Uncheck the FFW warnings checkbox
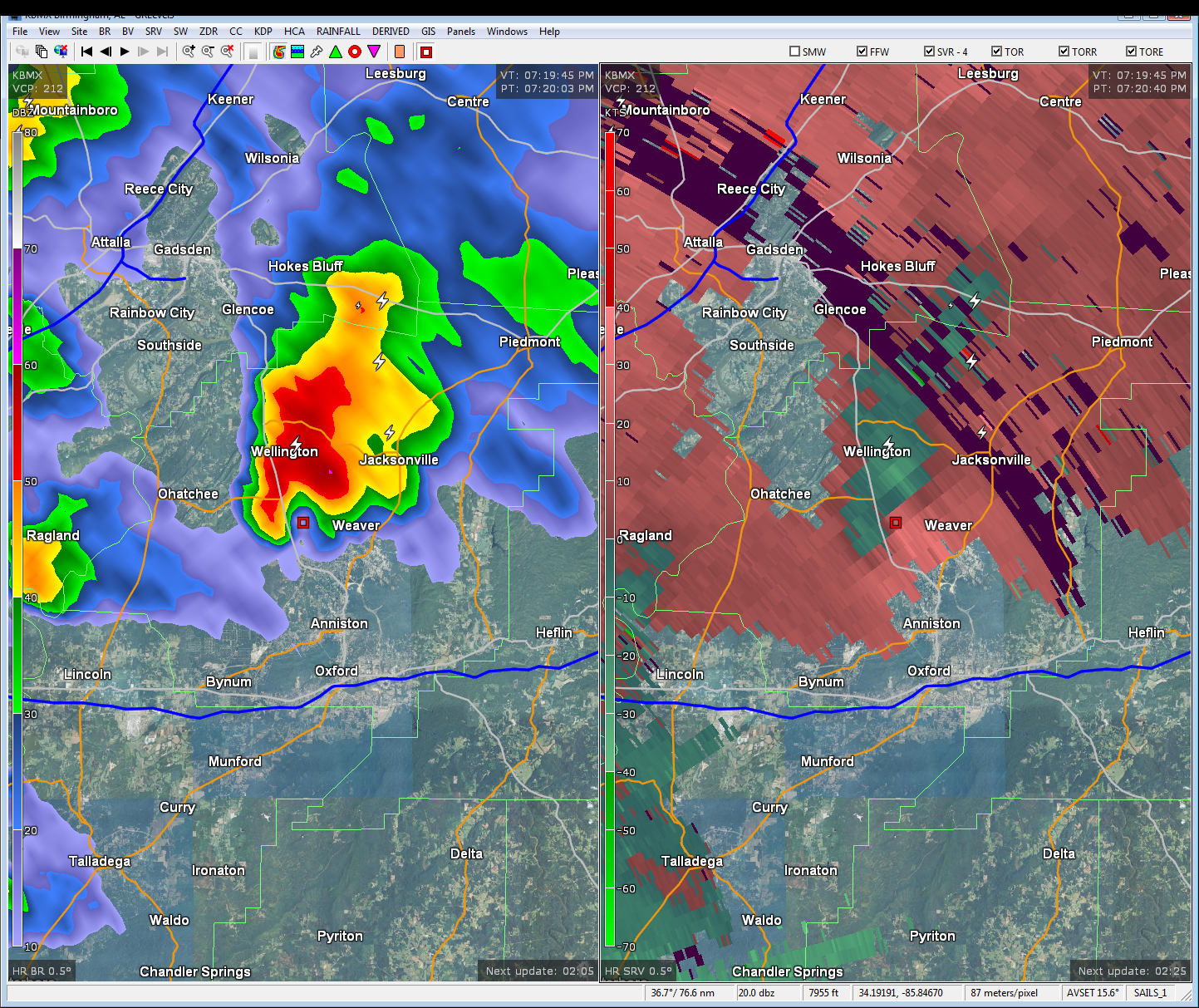This screenshot has height=1008, width=1199. tap(862, 52)
